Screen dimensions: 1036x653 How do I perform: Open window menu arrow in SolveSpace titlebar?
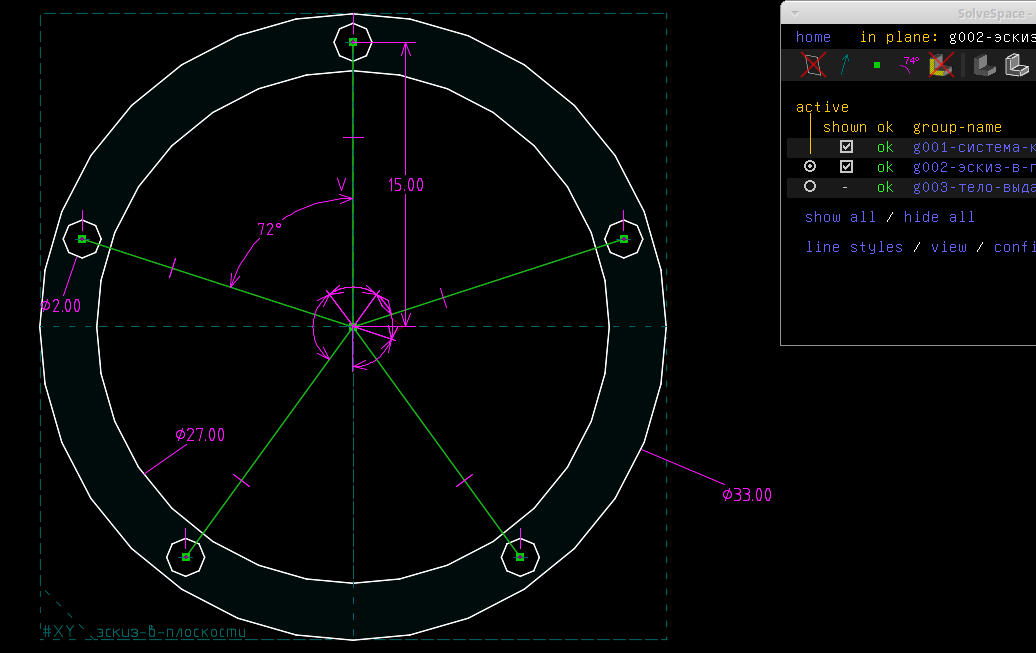(x=795, y=13)
